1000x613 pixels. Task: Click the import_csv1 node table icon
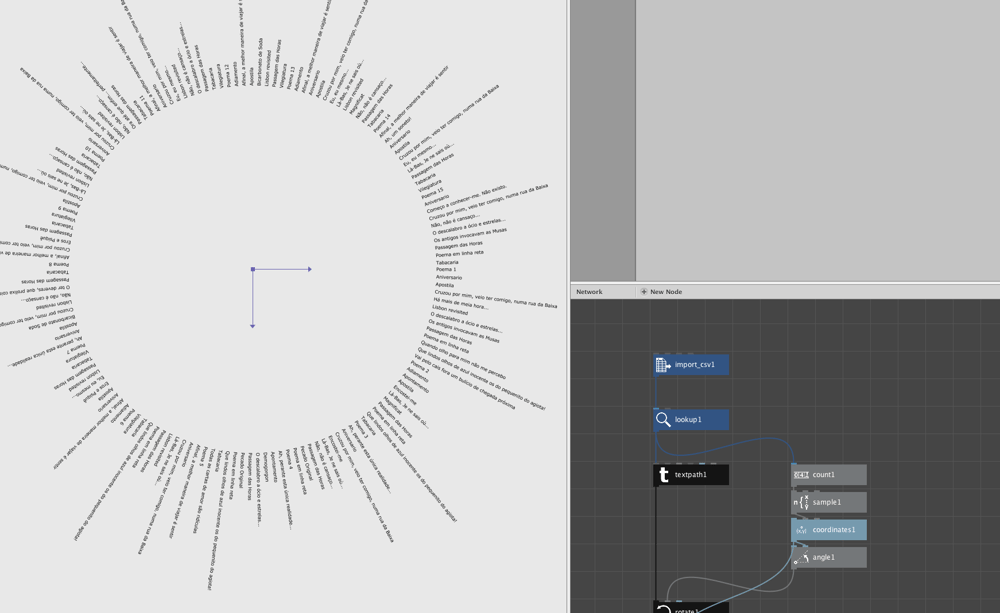663,365
